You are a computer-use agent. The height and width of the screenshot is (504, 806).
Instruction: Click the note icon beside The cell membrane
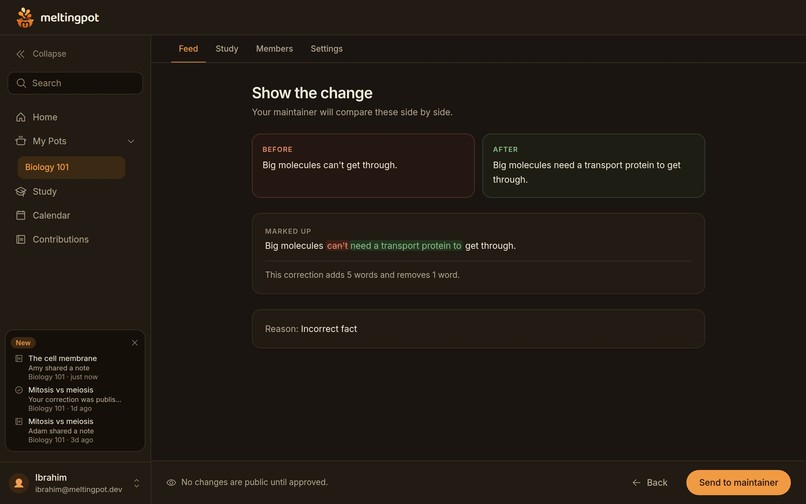(x=19, y=358)
